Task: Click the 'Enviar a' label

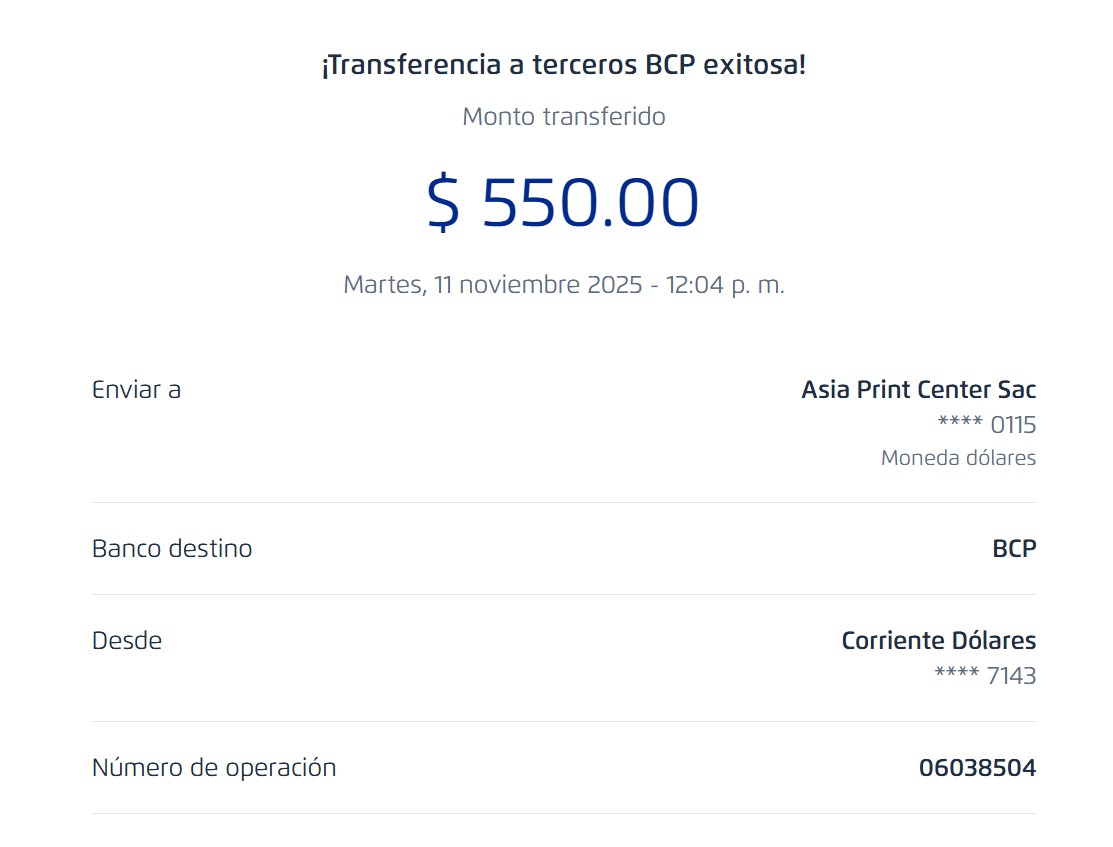Action: 136,389
